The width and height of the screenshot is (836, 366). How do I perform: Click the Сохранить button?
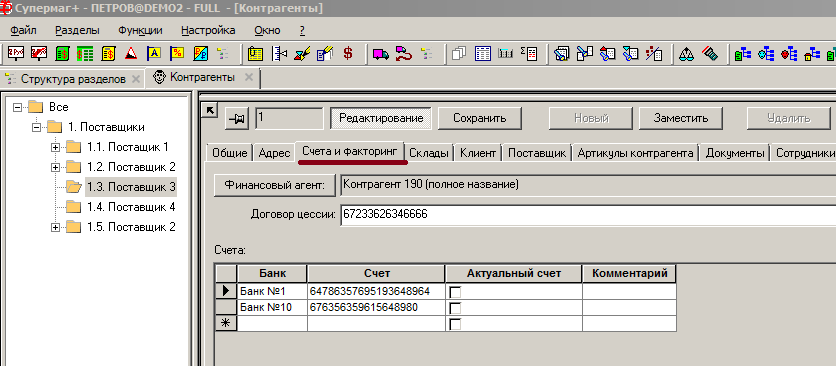point(479,118)
